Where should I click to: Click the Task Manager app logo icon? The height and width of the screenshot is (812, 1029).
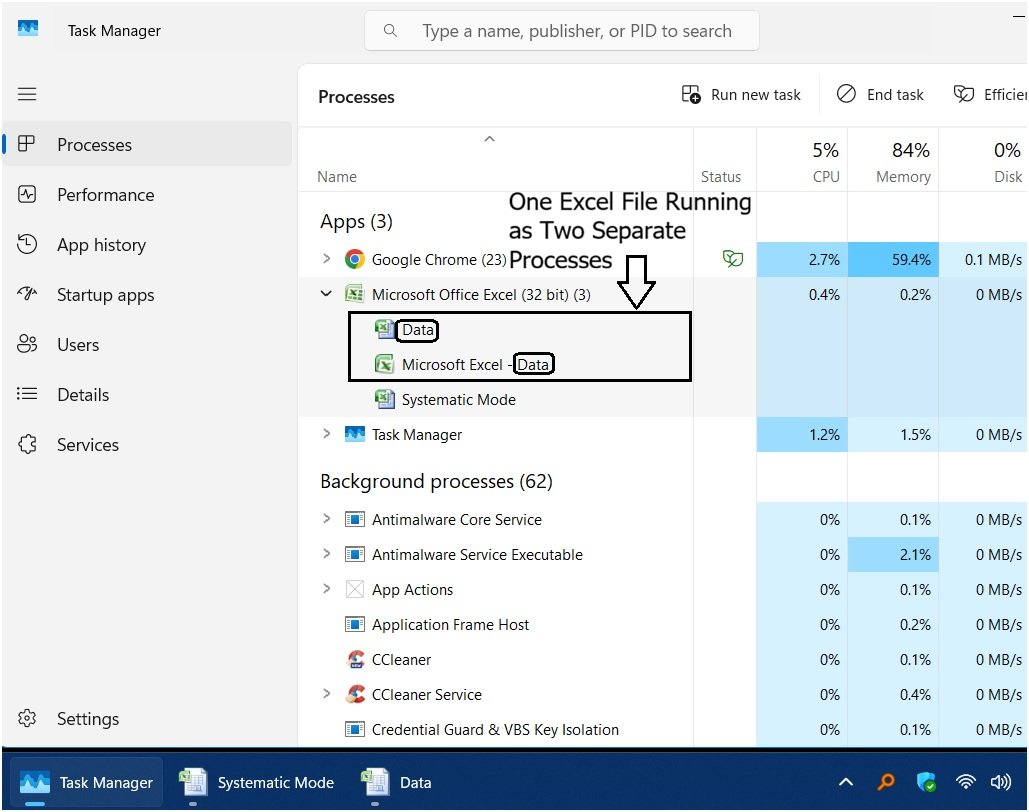(28, 30)
